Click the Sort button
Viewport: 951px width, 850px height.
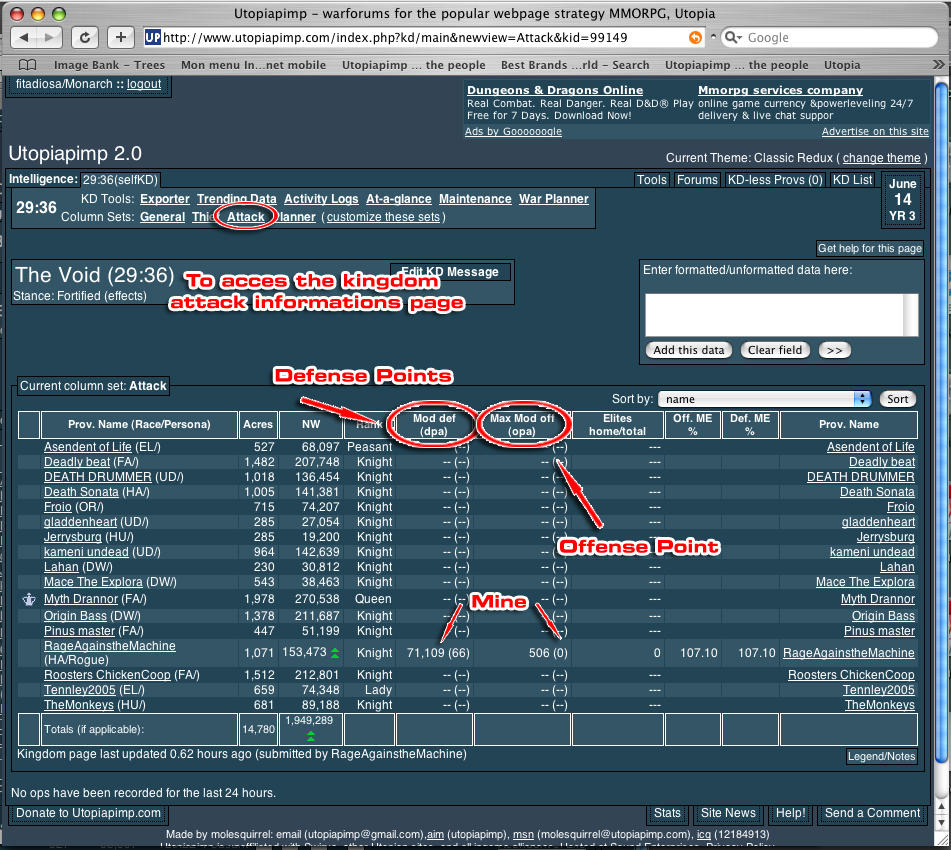pos(897,399)
